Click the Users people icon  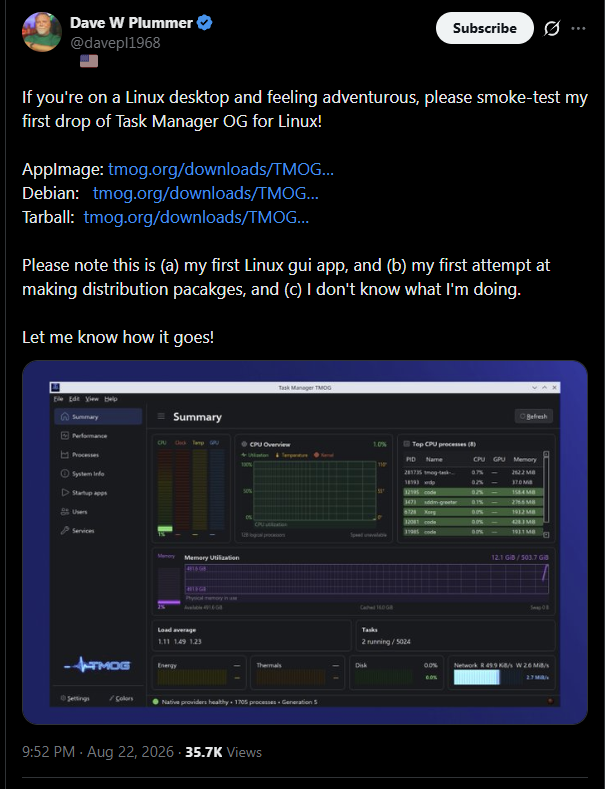point(64,512)
